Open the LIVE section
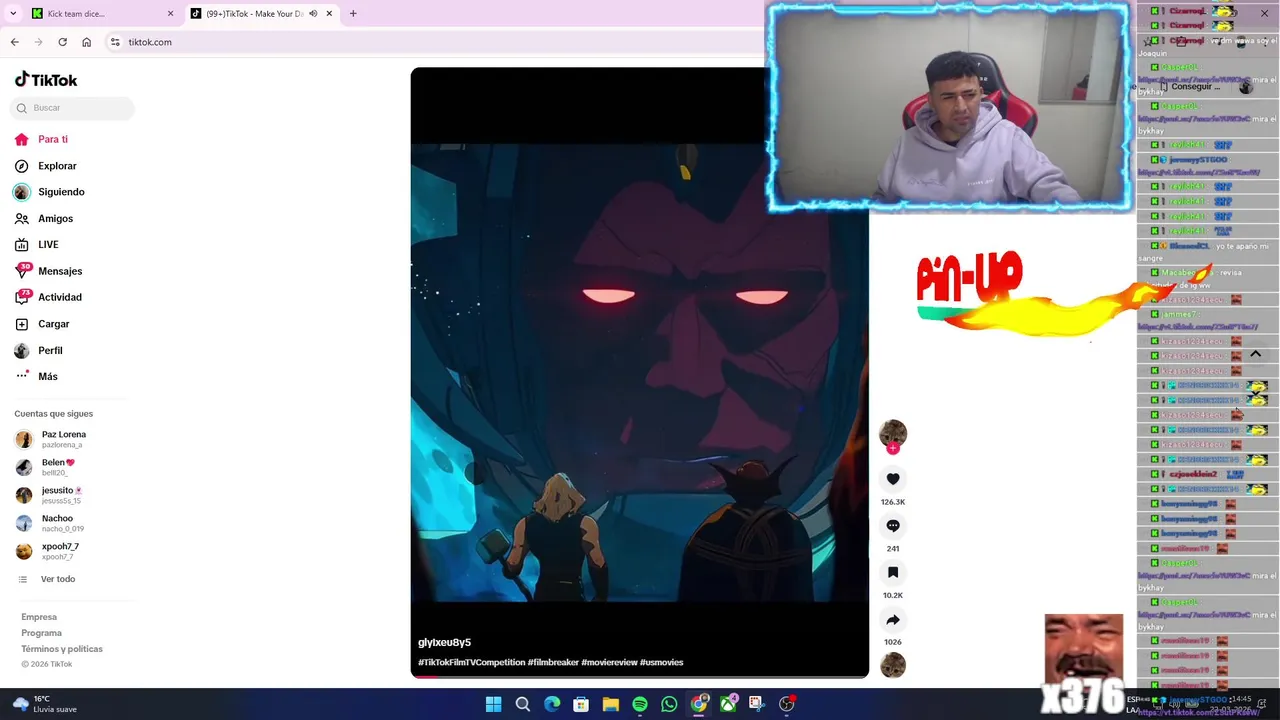 (x=37, y=244)
